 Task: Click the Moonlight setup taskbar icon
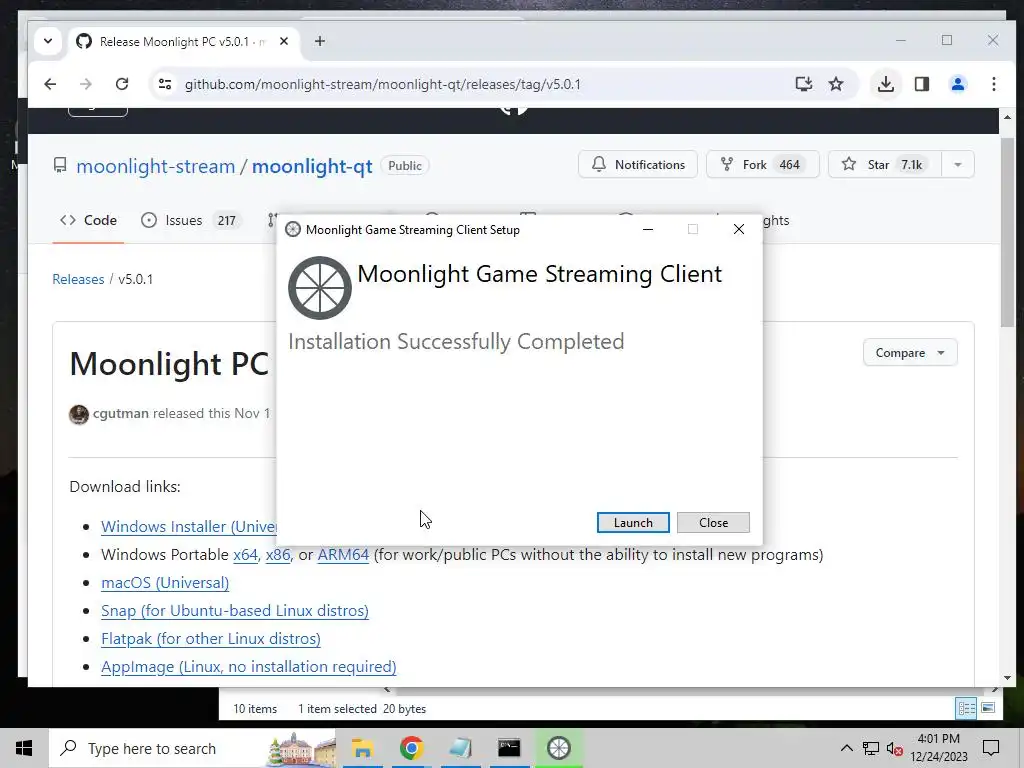(558, 748)
